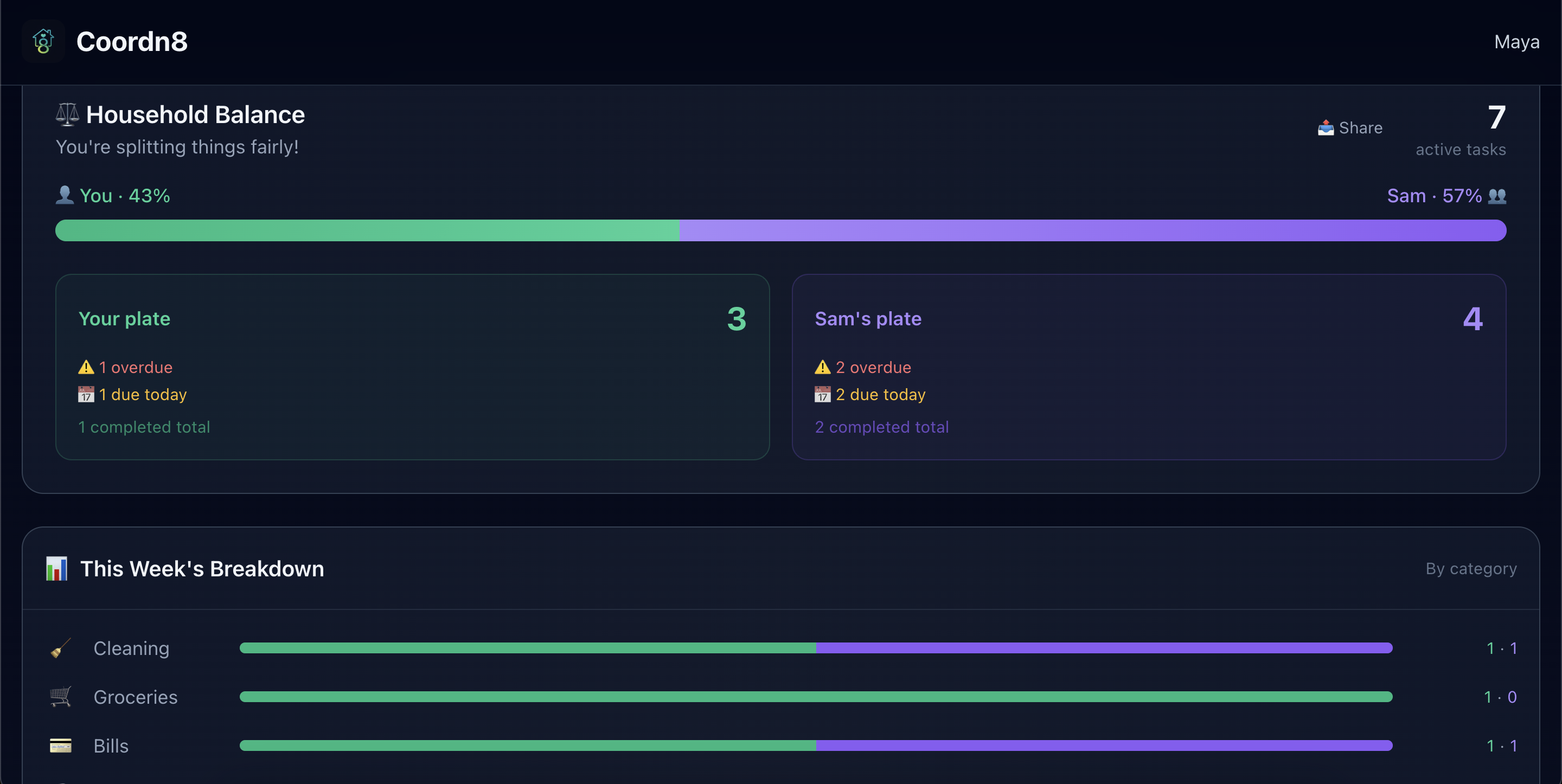The height and width of the screenshot is (784, 1562).
Task: Click the You person icon
Action: click(65, 195)
